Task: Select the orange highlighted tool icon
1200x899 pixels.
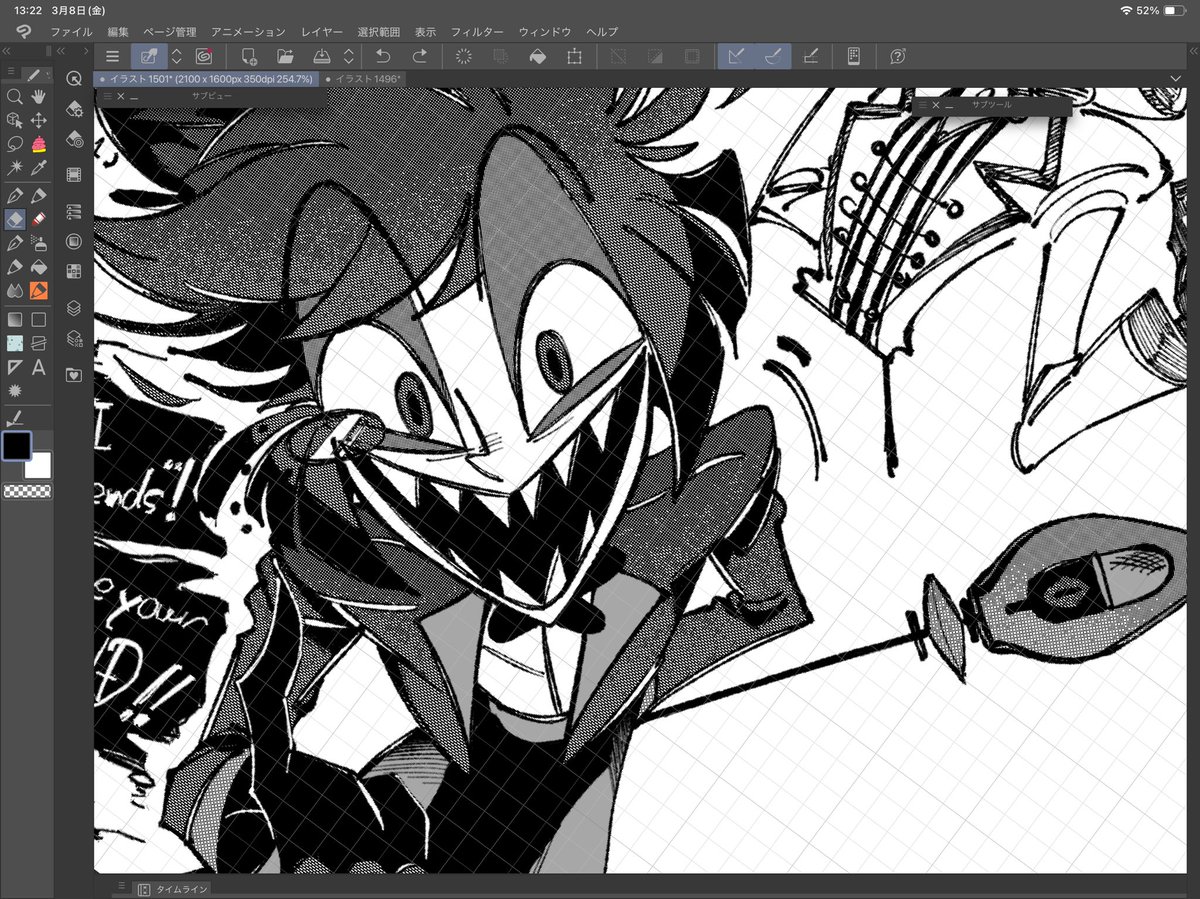Action: 39,290
